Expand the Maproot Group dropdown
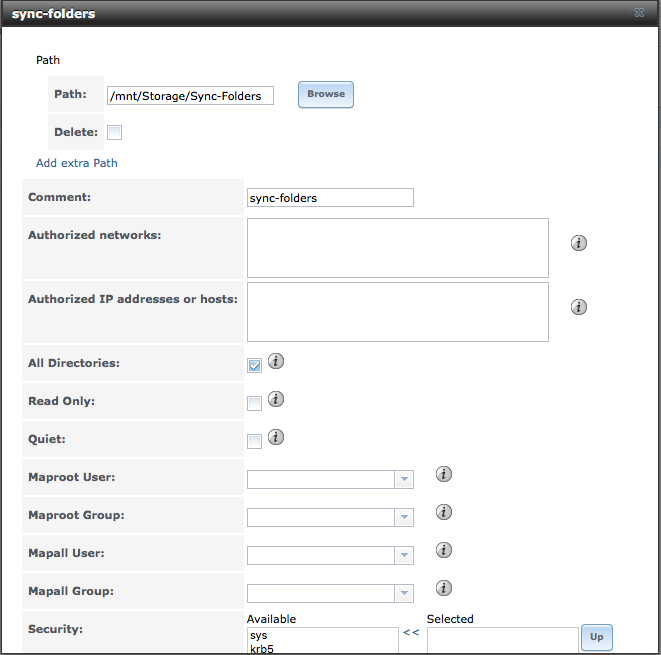The height and width of the screenshot is (655, 661). 404,517
